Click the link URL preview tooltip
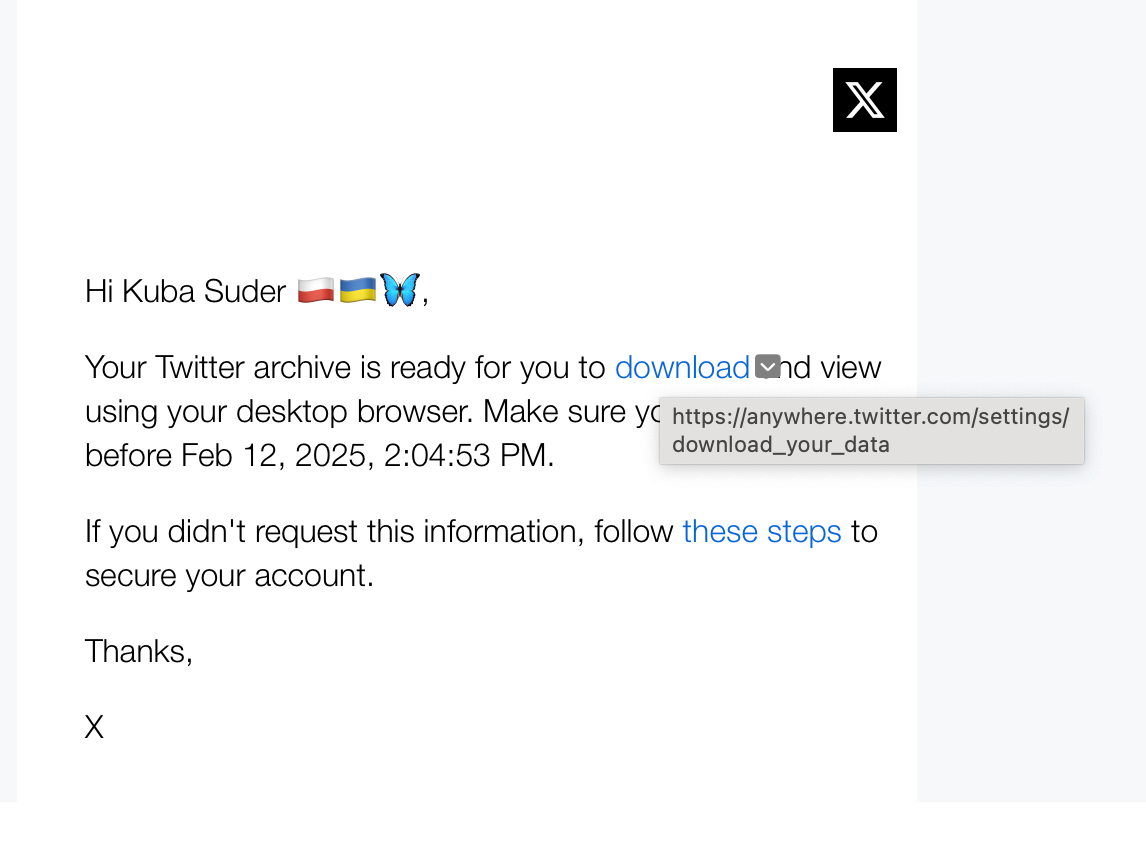 871,431
